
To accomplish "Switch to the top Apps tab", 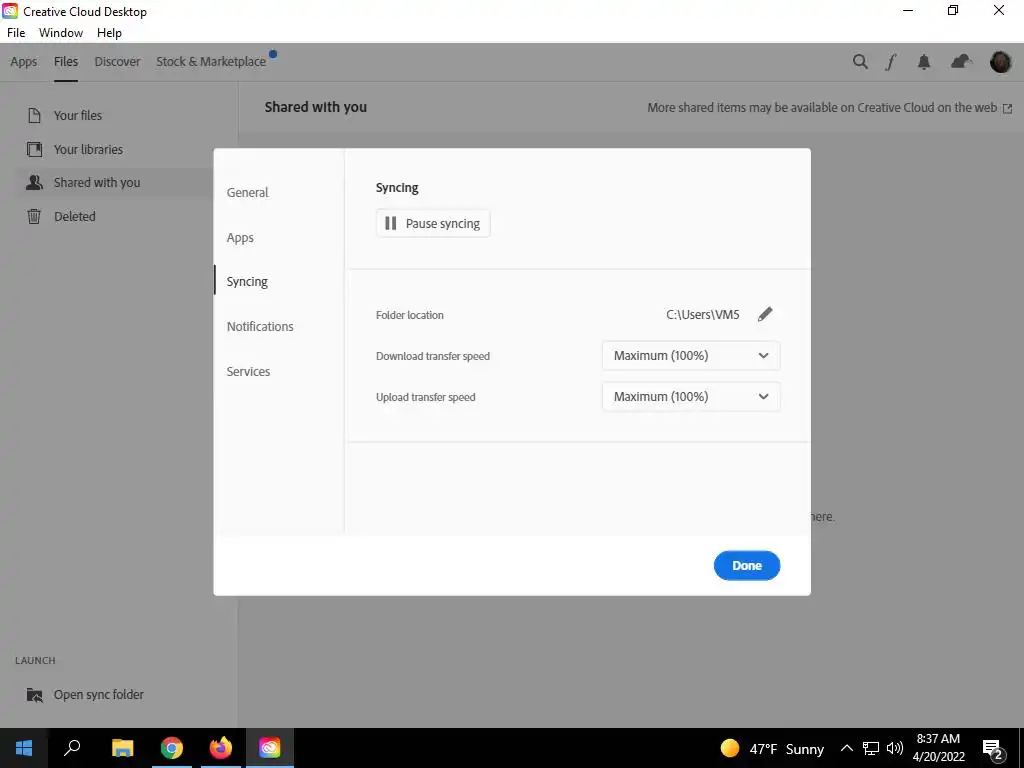I will click(x=24, y=62).
